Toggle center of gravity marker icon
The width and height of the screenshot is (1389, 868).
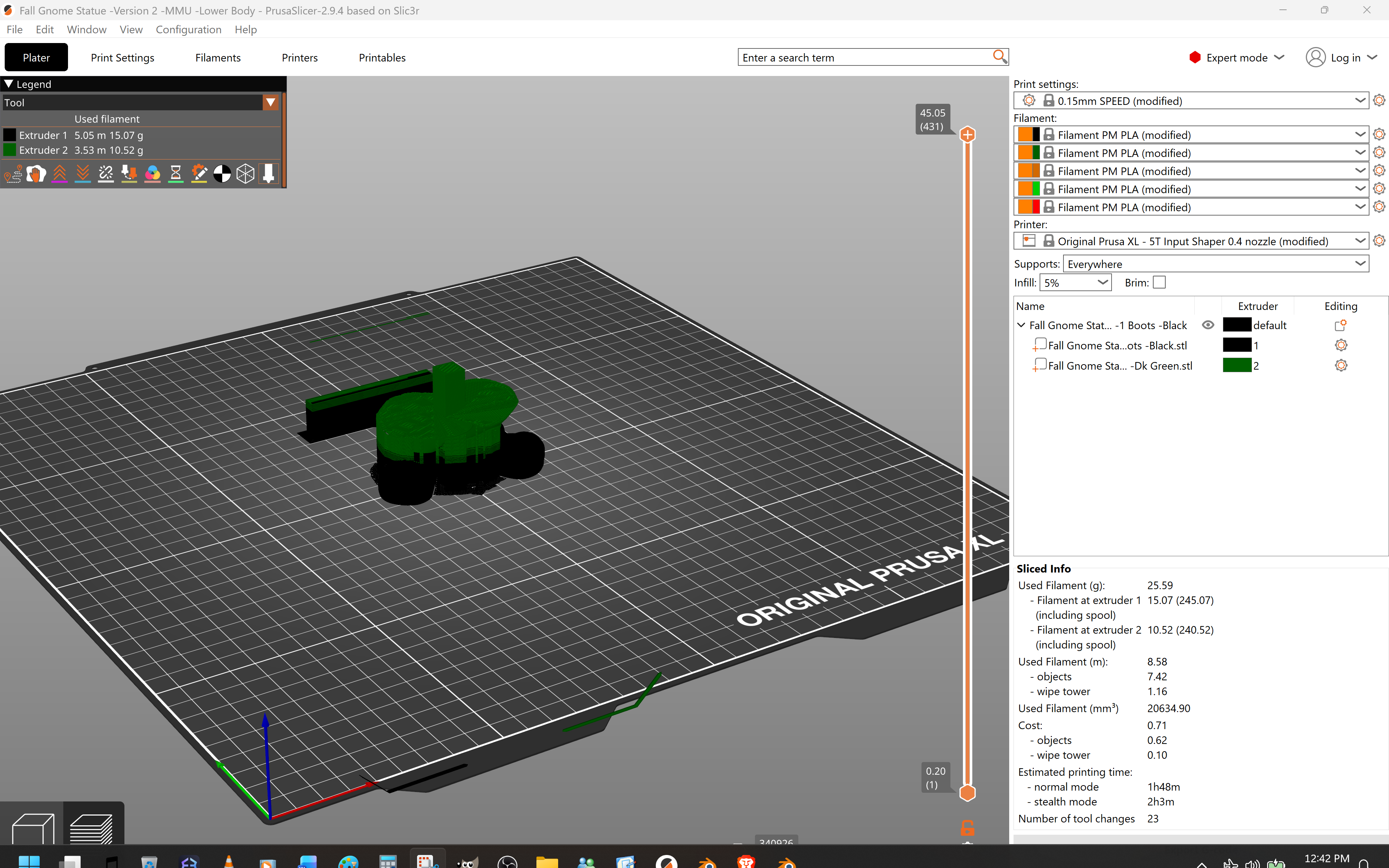[222, 173]
